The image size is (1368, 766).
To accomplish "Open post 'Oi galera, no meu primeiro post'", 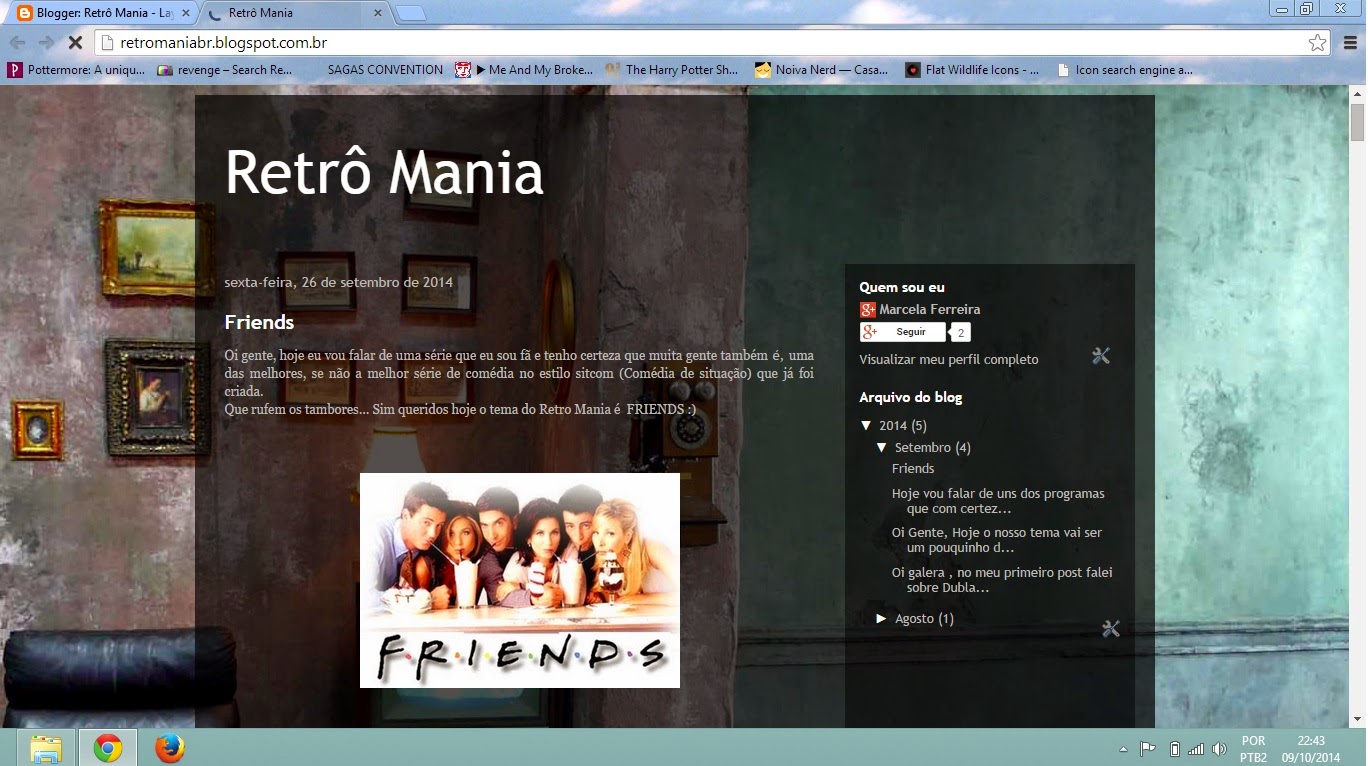I will 1002,580.
